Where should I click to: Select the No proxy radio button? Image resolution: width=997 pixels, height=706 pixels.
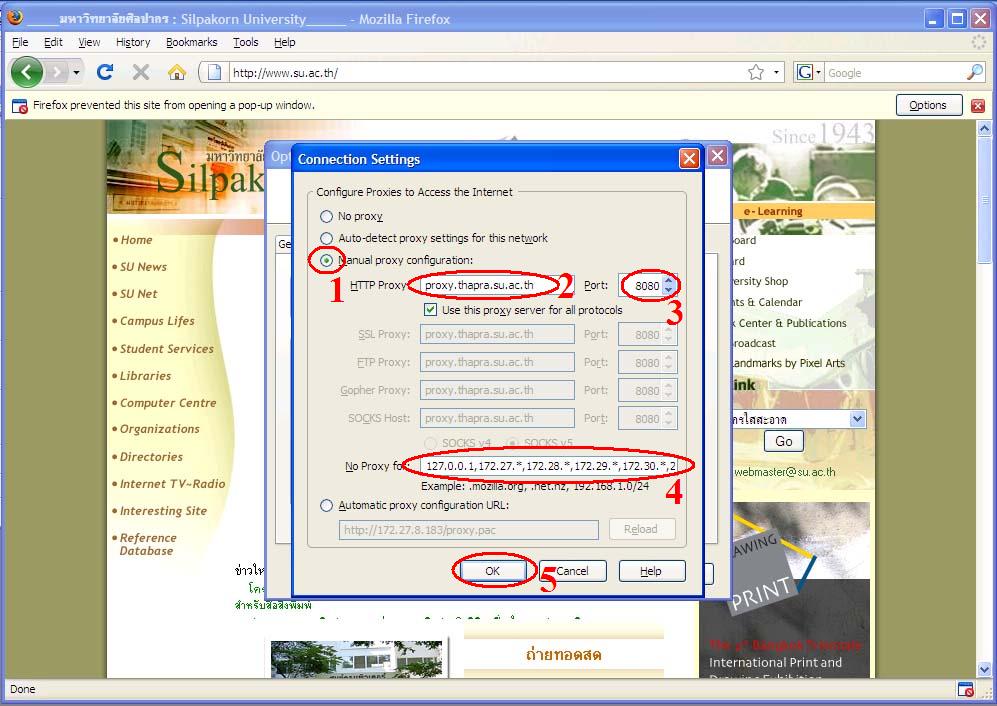point(326,216)
